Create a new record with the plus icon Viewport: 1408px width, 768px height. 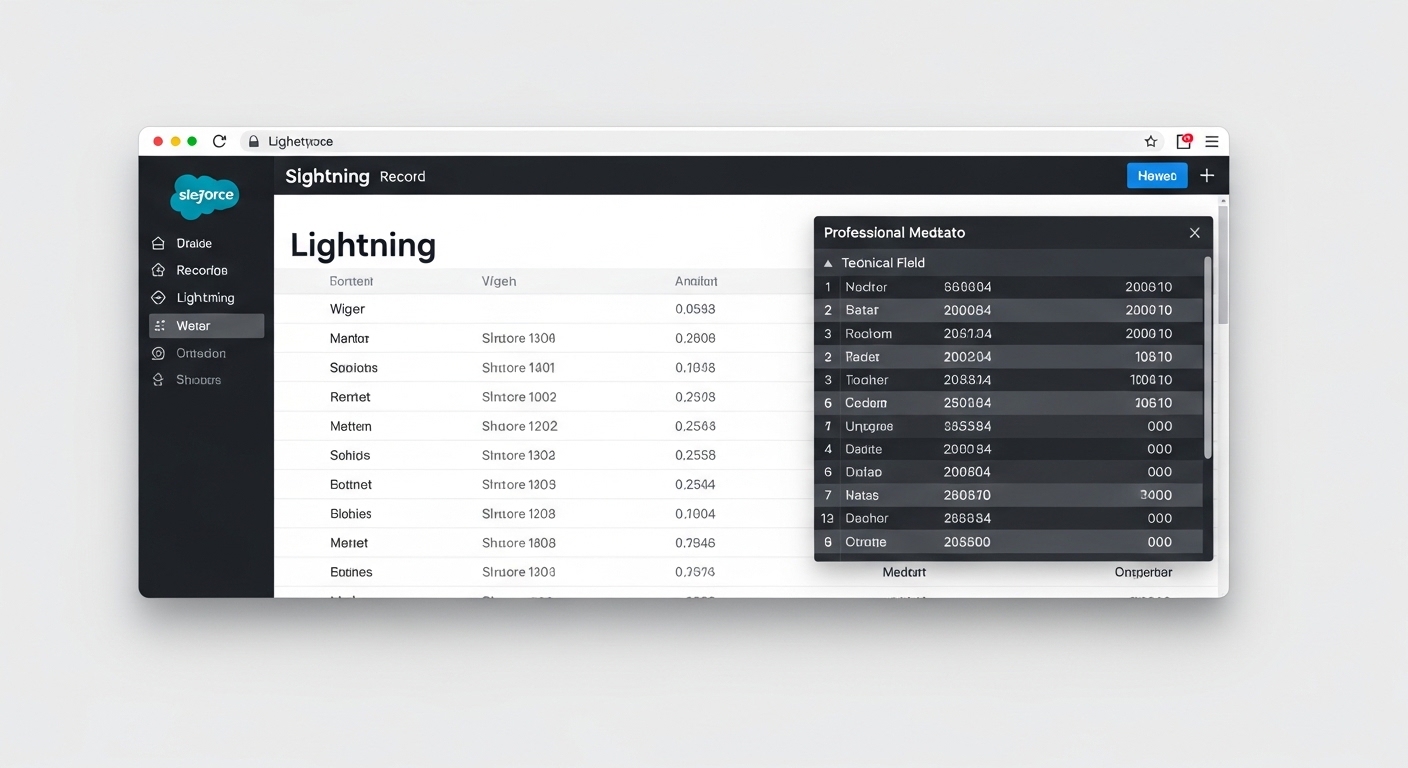[x=1207, y=174]
